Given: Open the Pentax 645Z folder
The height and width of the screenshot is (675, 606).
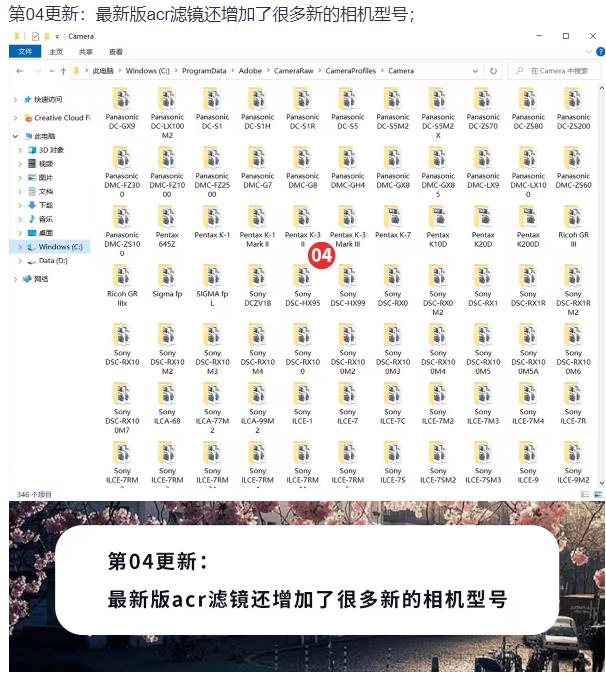Looking at the screenshot, I should pos(167,226).
